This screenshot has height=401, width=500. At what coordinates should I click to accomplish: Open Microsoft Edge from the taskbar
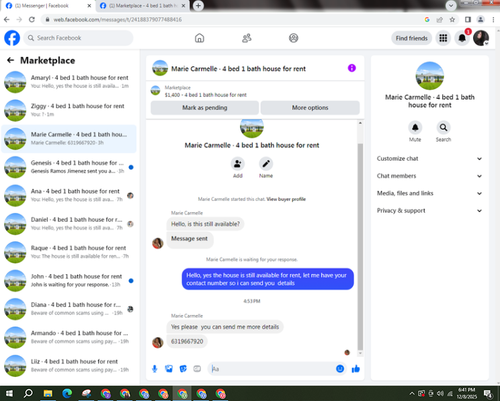67,394
